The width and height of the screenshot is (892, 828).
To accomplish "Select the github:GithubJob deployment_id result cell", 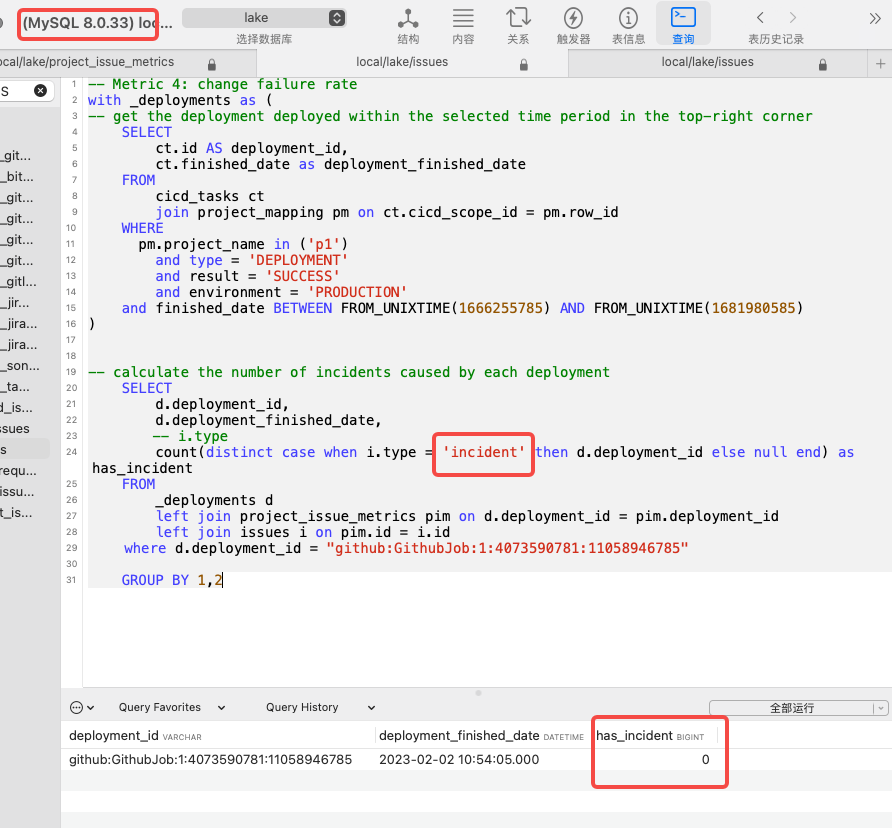I will point(210,760).
